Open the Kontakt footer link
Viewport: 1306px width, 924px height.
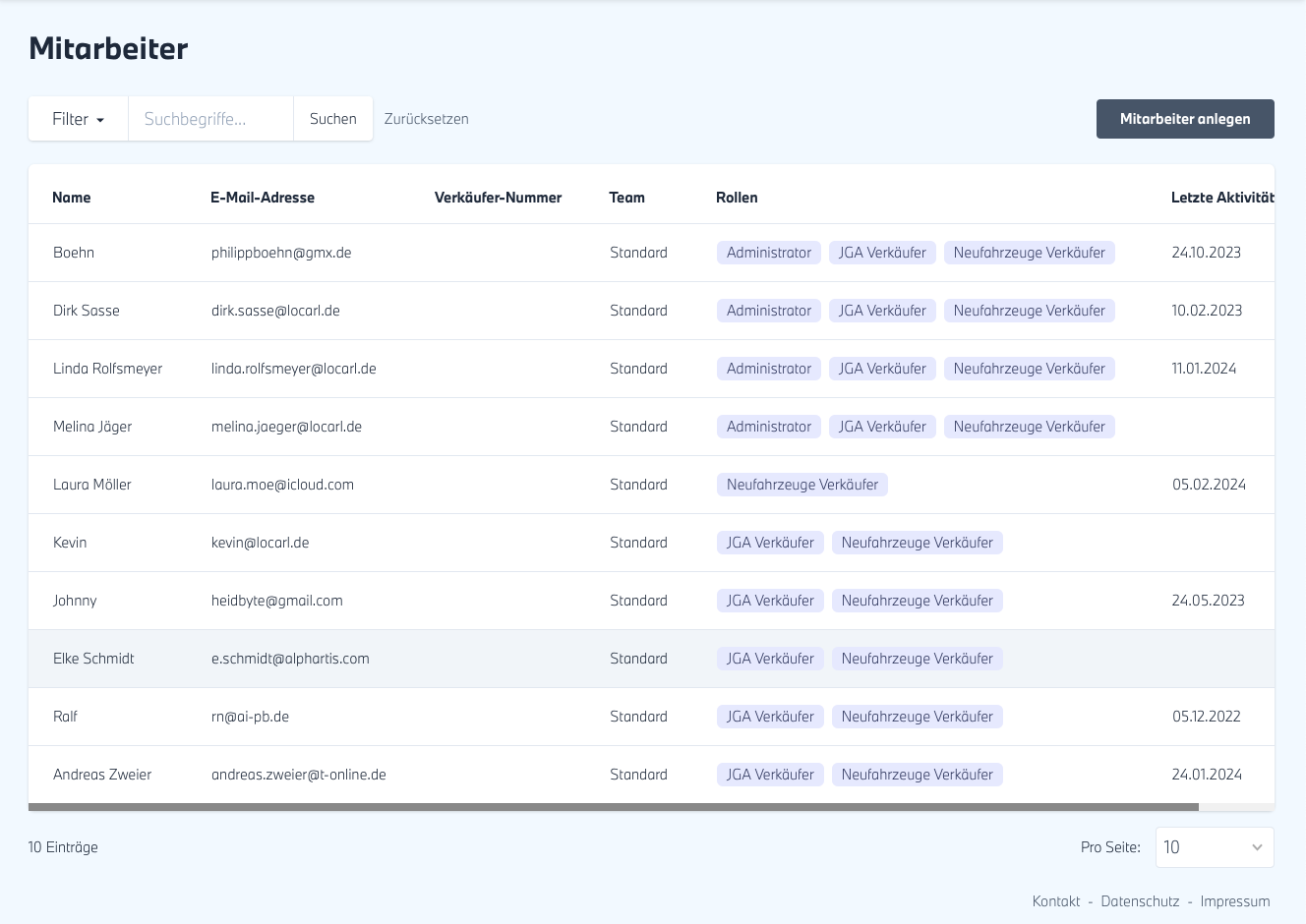click(1055, 901)
